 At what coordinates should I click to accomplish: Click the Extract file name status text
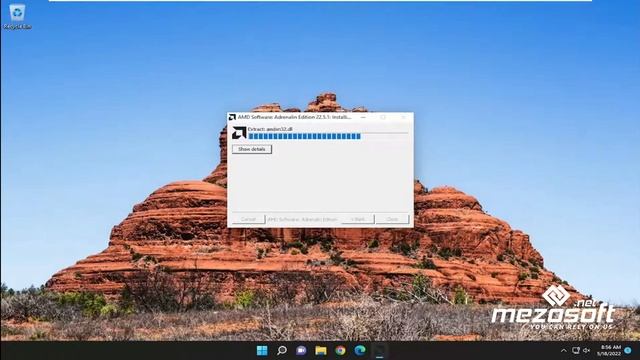pos(270,129)
